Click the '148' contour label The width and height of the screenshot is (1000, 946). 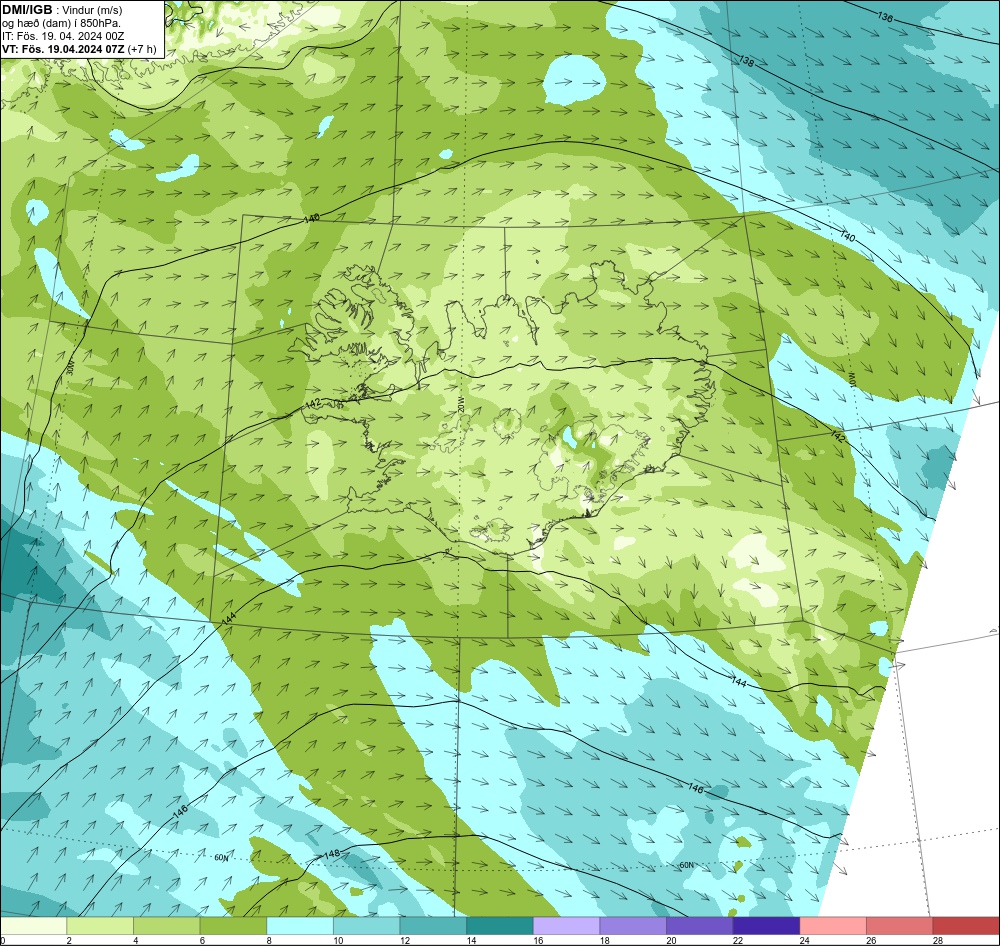coord(332,854)
